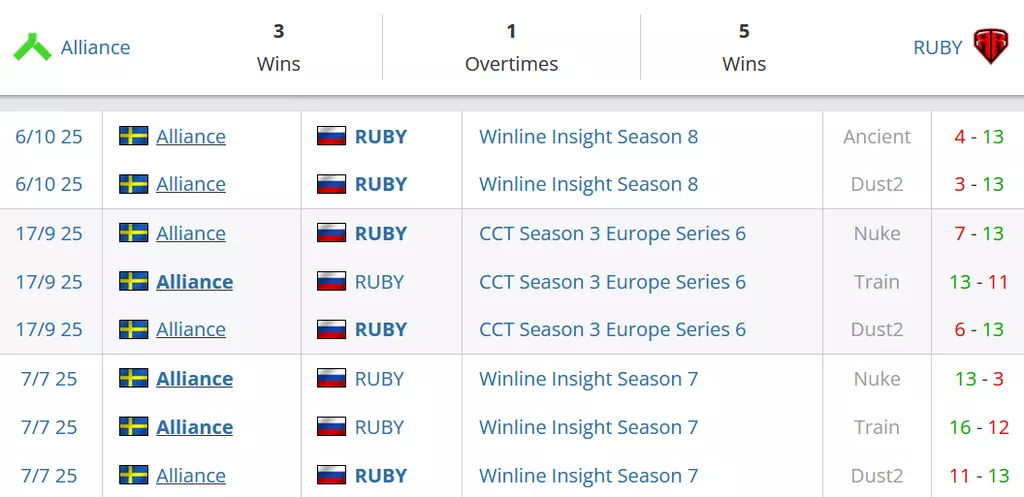
Task: Click the green Alliance logo icon in header
Action: 32,47
